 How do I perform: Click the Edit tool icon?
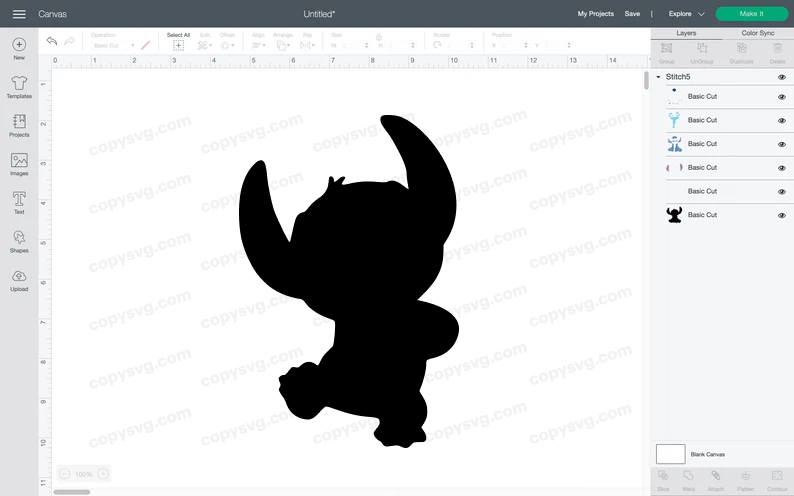tap(203, 46)
